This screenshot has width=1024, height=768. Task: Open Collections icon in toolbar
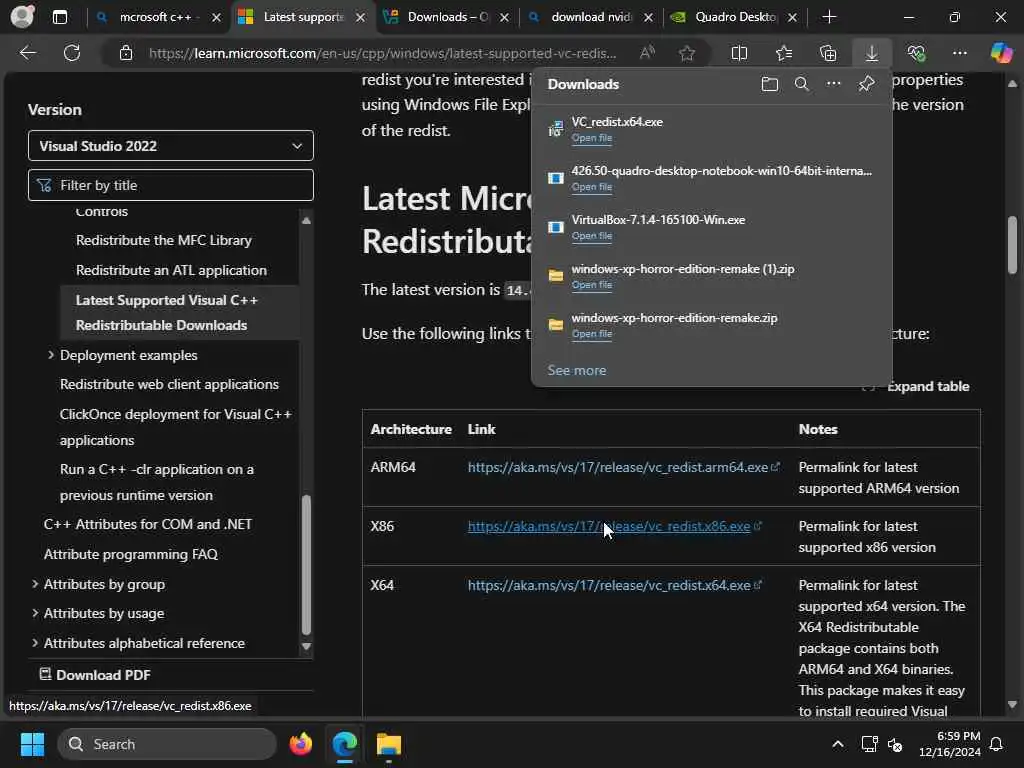pyautogui.click(x=828, y=53)
